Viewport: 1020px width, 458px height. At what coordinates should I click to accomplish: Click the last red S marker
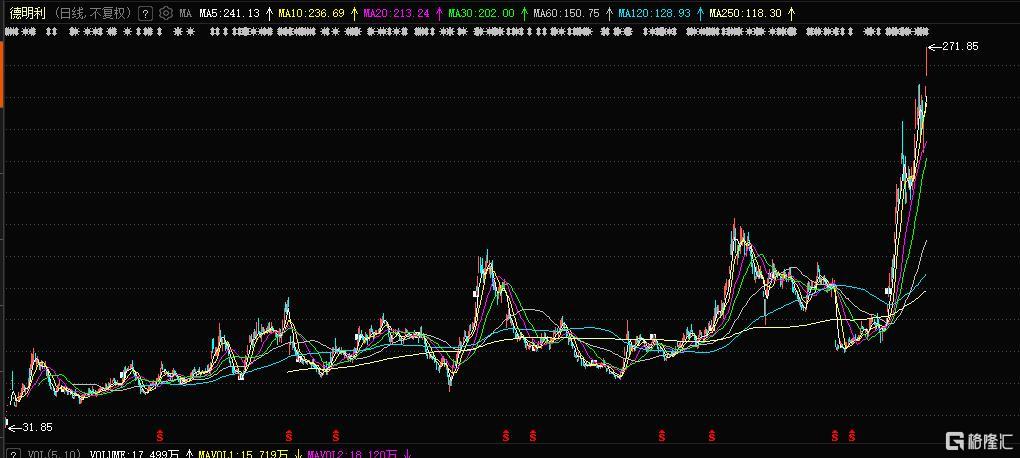852,435
